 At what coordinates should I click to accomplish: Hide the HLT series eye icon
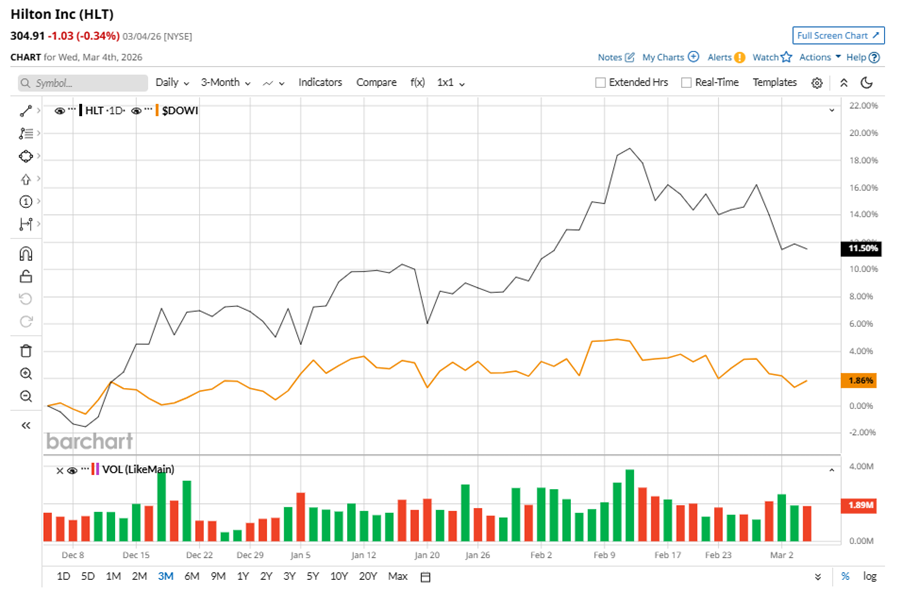(x=59, y=111)
